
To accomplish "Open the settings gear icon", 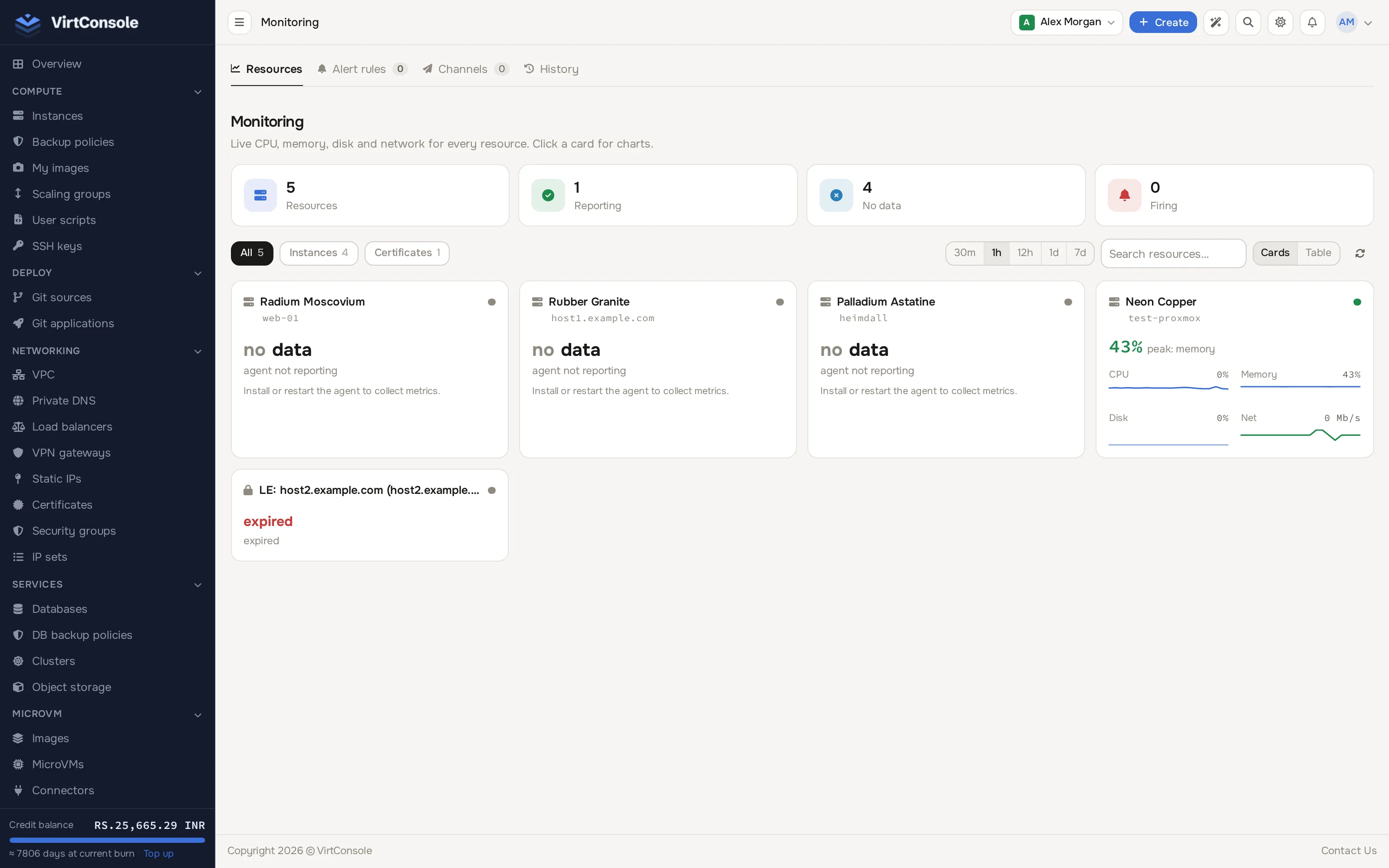I will 1280,23.
